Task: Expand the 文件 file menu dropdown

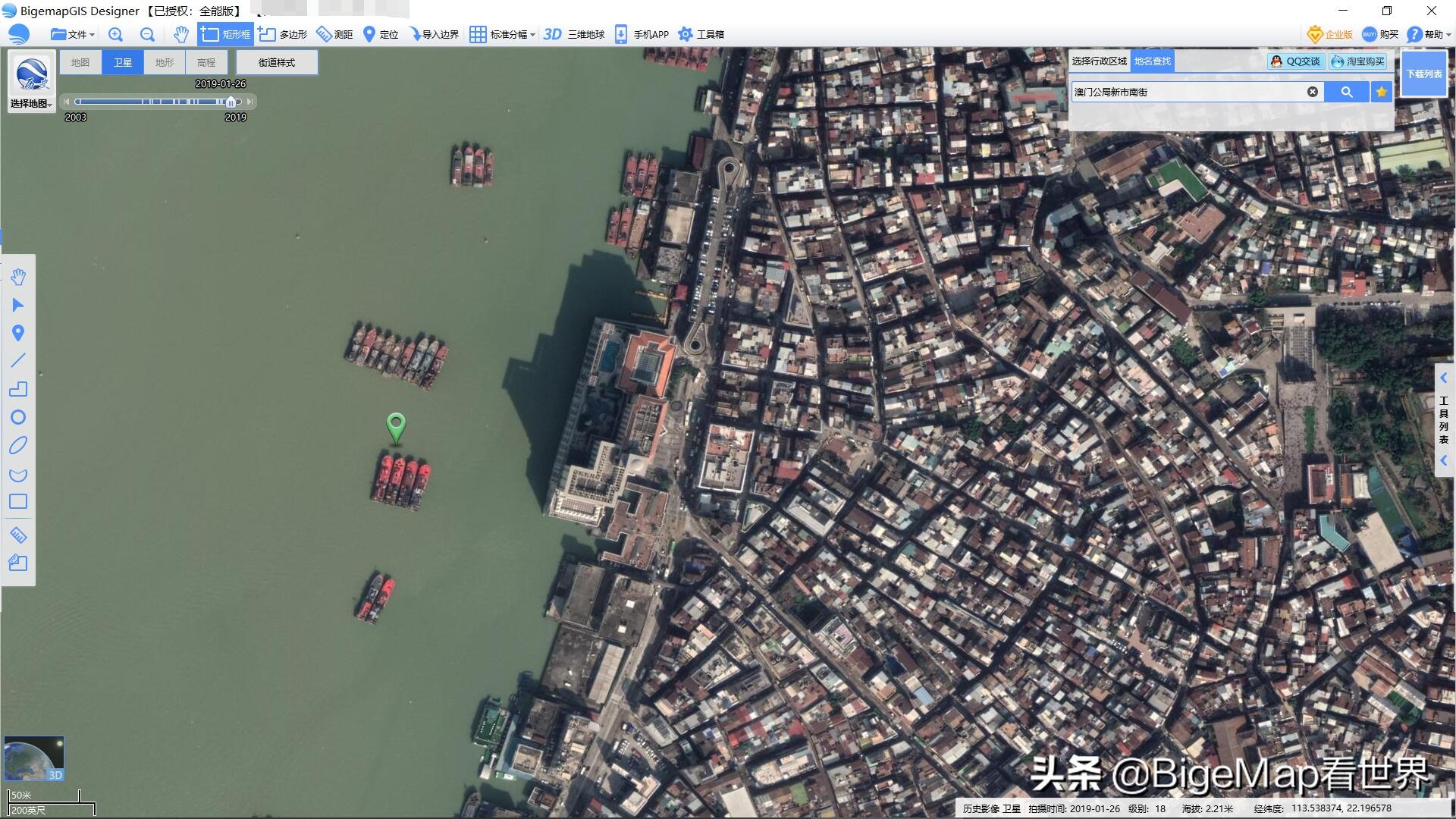Action: (x=76, y=34)
